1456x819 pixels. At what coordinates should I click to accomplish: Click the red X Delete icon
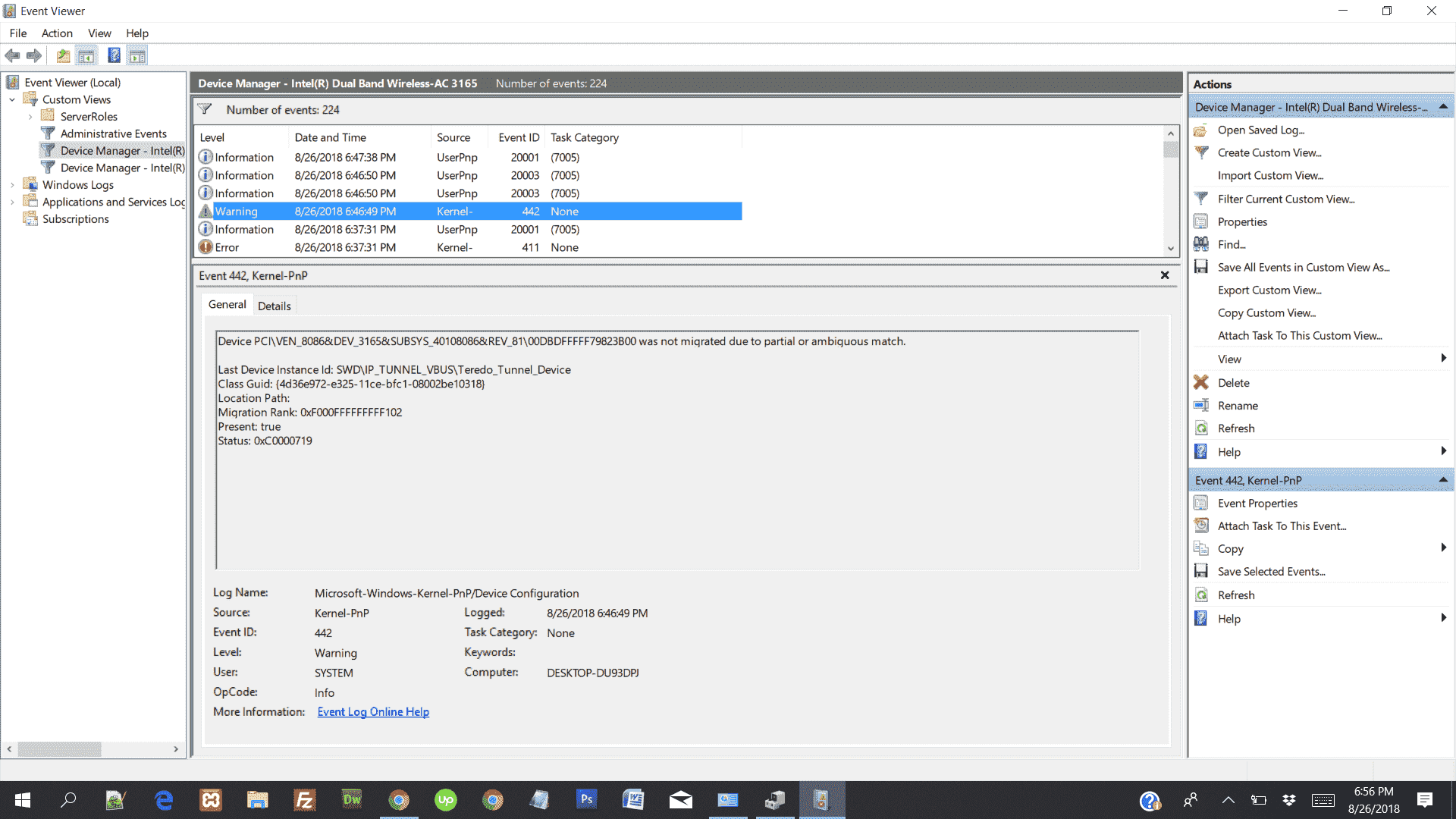click(1201, 382)
